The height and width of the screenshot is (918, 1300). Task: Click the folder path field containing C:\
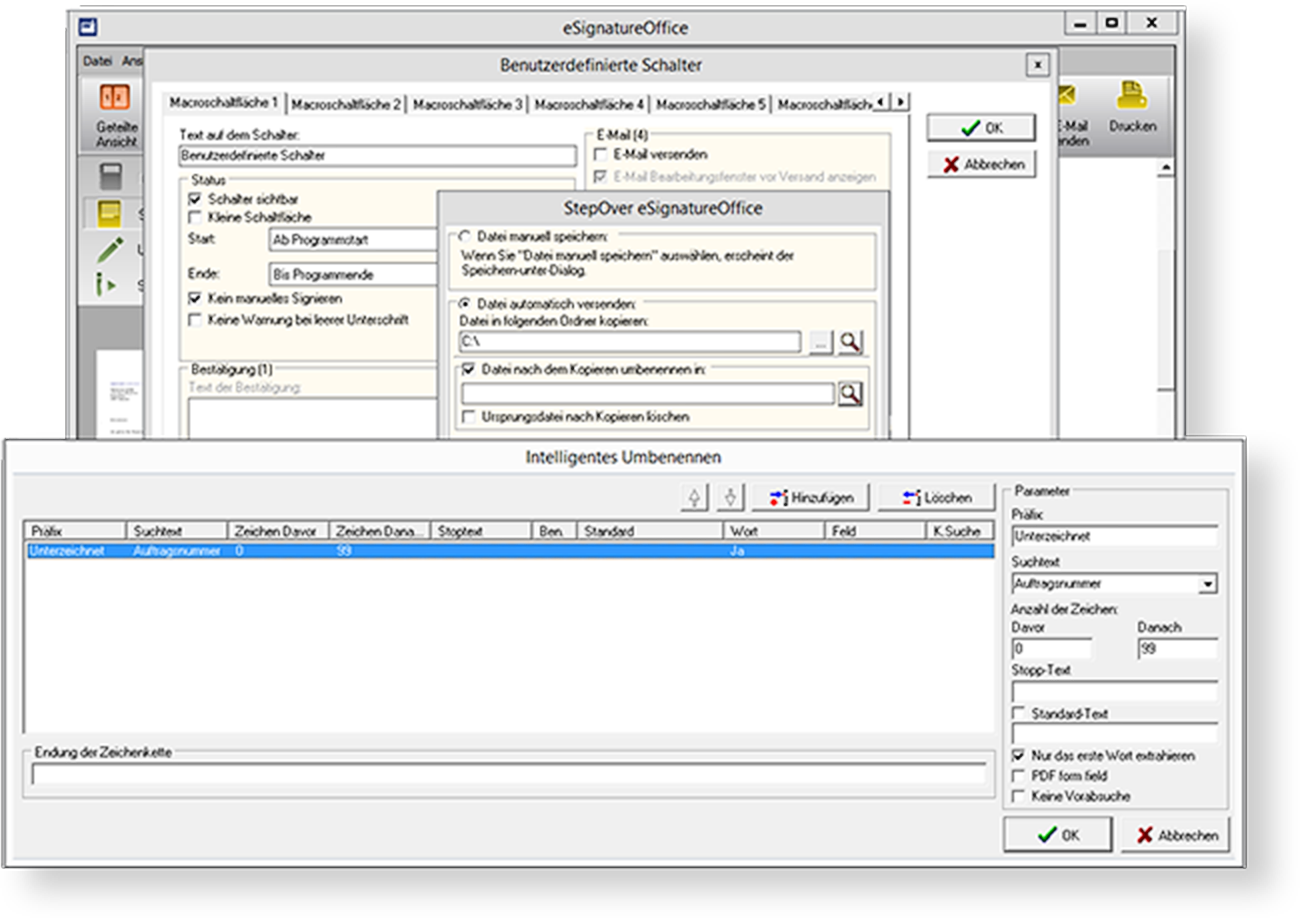pos(630,343)
